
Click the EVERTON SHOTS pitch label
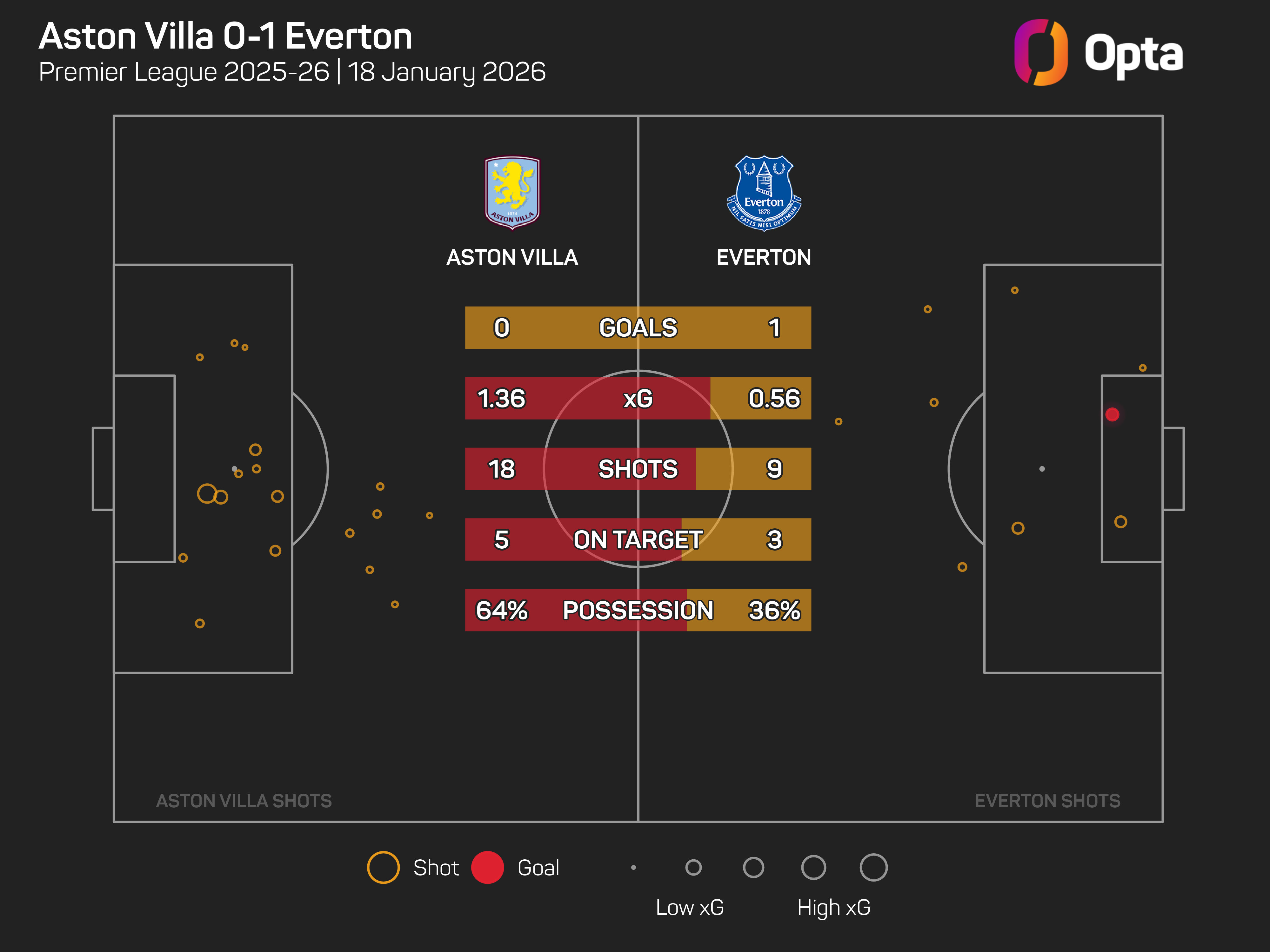pos(1047,801)
